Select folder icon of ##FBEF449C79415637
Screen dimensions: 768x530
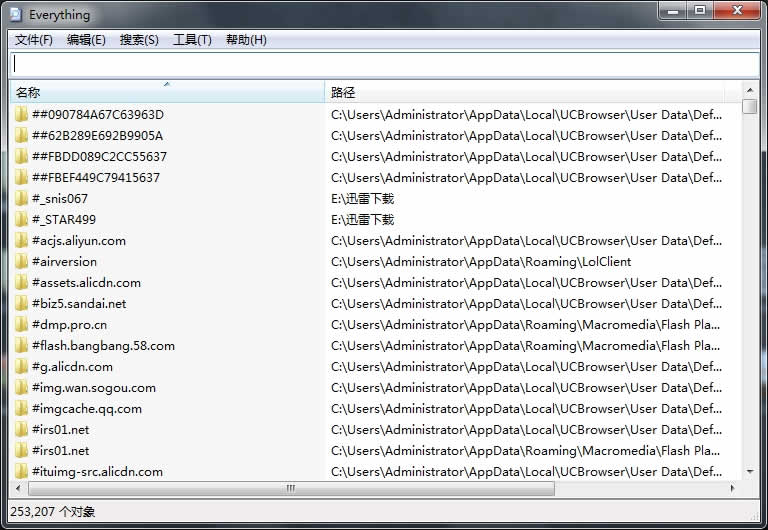21,178
